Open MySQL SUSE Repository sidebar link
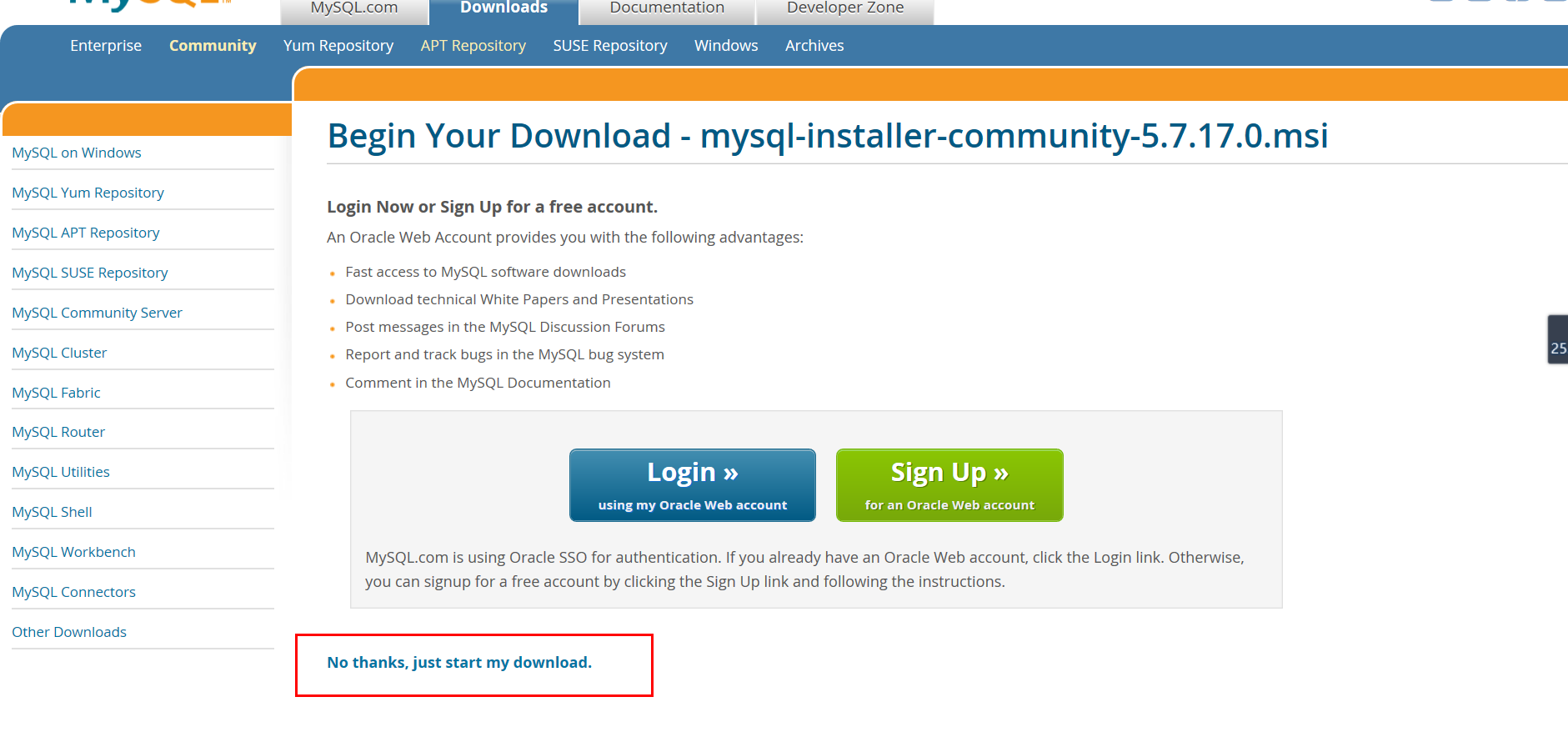This screenshot has width=1568, height=732. pyautogui.click(x=90, y=273)
